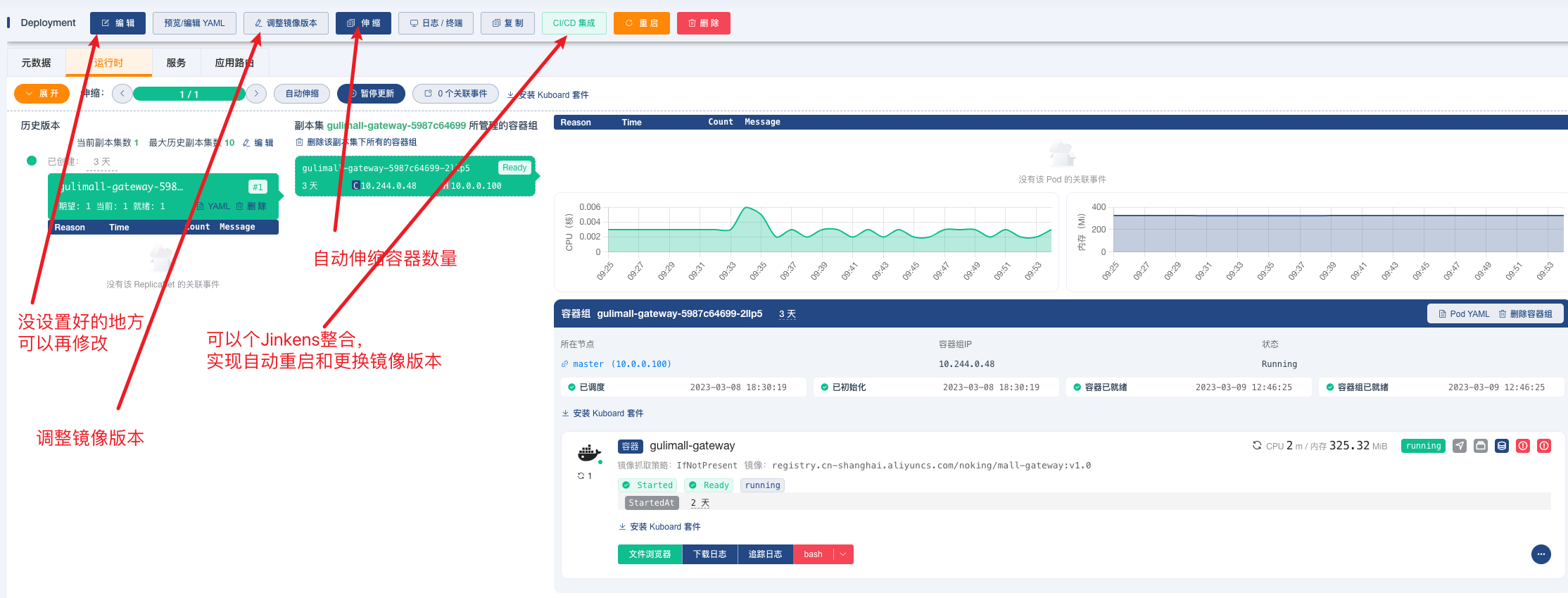Click the last red warning icon
The height and width of the screenshot is (598, 1568).
(x=1544, y=446)
